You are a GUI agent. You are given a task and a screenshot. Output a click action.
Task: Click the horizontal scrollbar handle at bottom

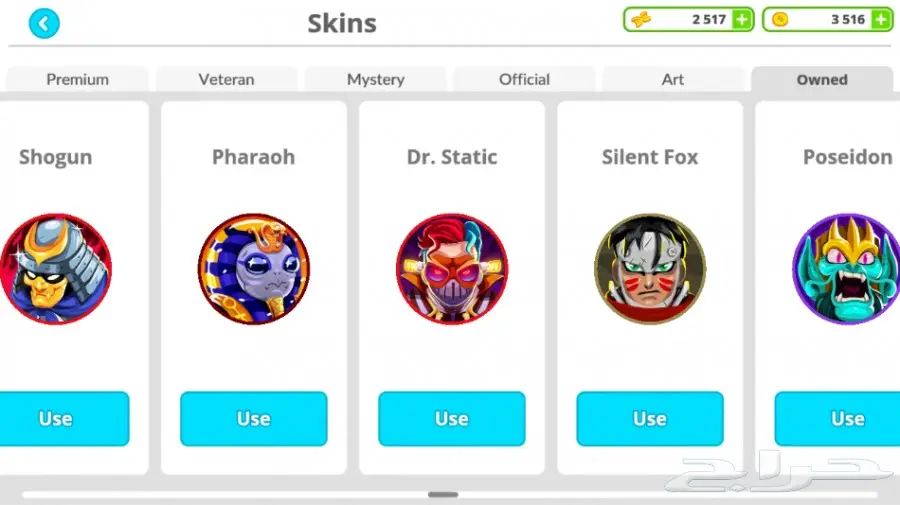443,494
